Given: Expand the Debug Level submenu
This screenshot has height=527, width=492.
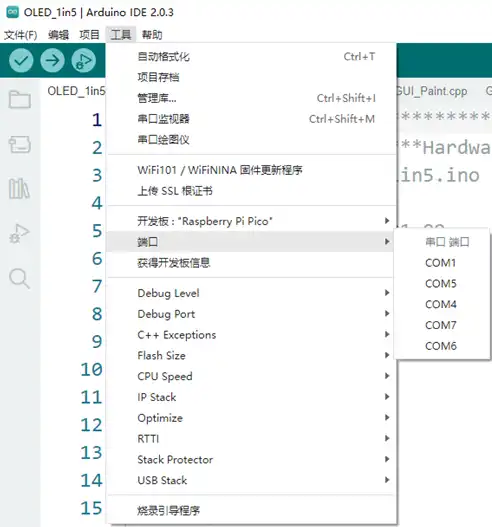Looking at the screenshot, I should point(251,293).
